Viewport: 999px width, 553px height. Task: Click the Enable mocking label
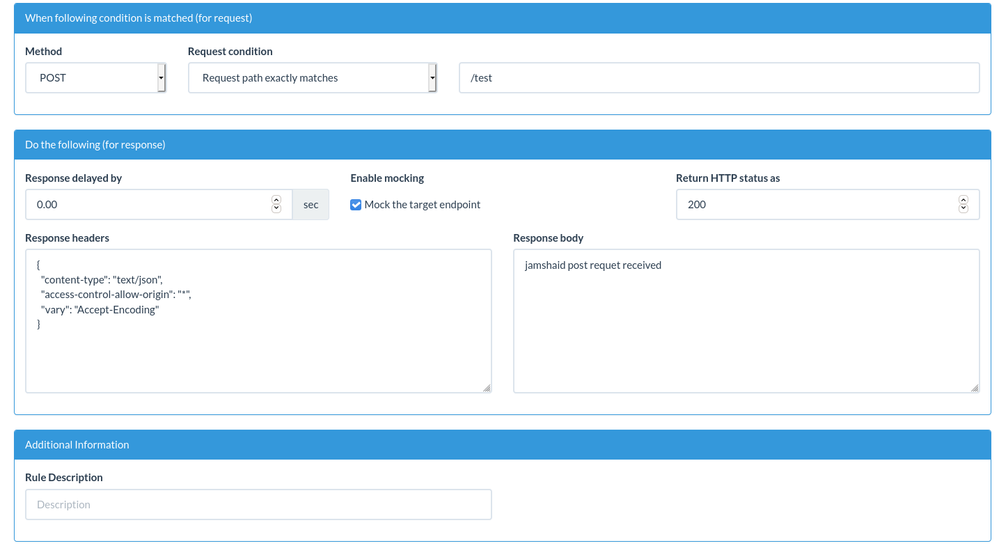click(387, 178)
